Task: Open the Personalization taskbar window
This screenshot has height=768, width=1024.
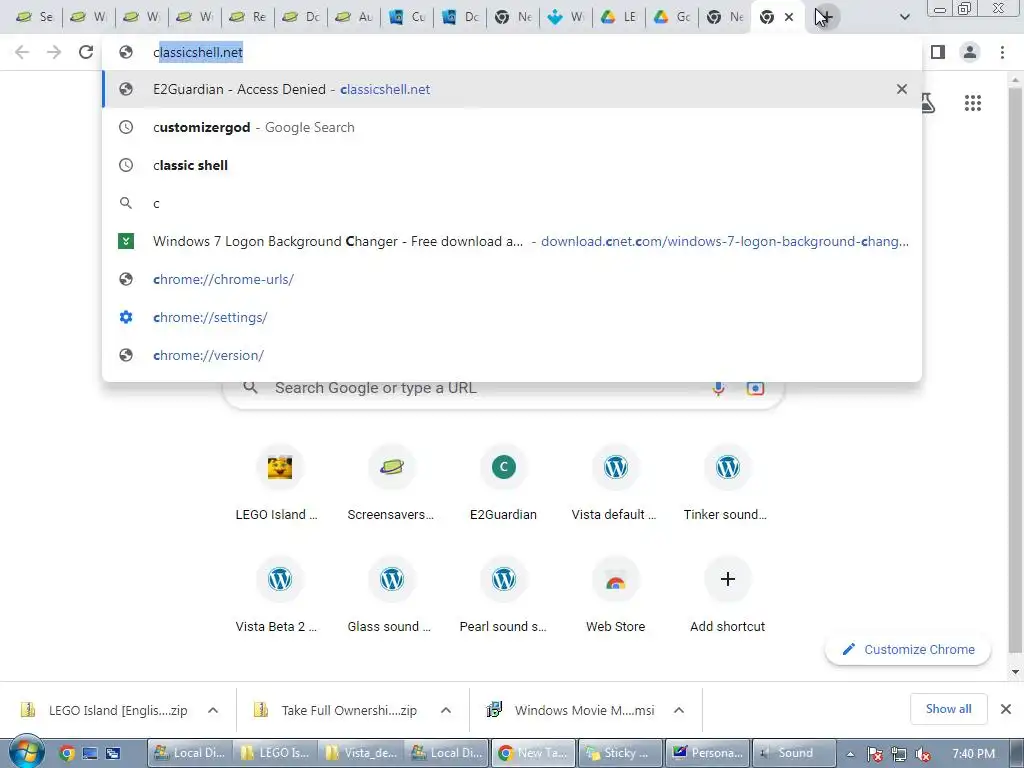Action: click(x=708, y=753)
